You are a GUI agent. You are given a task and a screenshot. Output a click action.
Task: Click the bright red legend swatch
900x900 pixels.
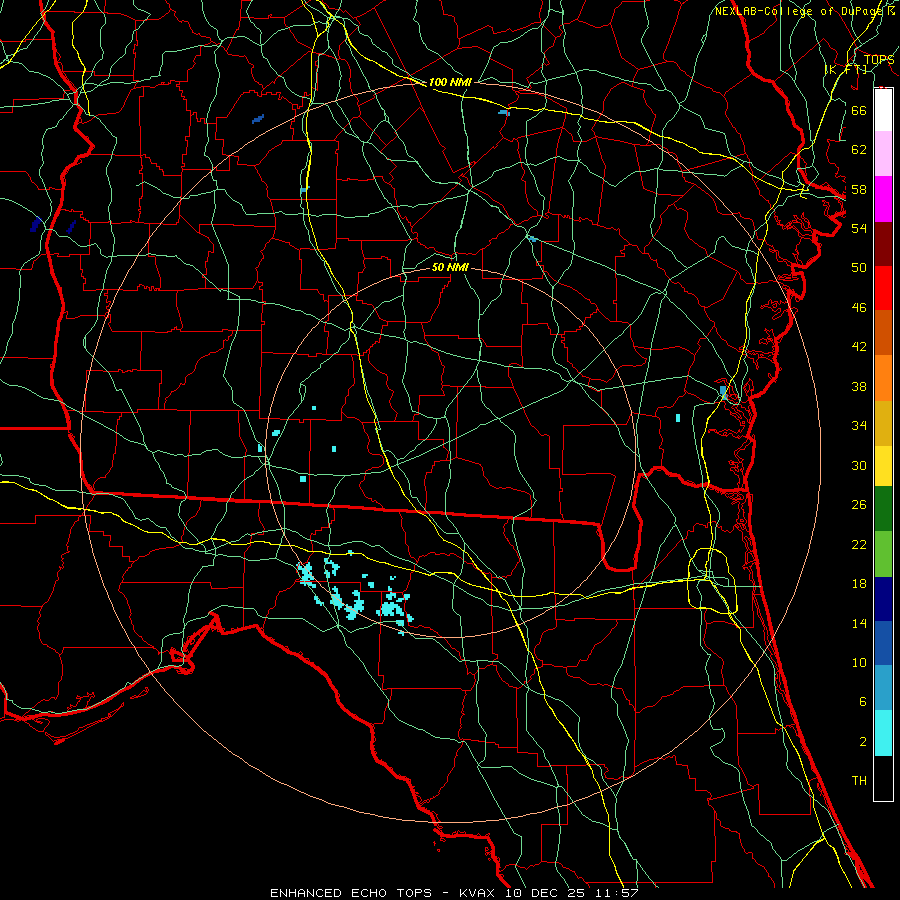[883, 288]
